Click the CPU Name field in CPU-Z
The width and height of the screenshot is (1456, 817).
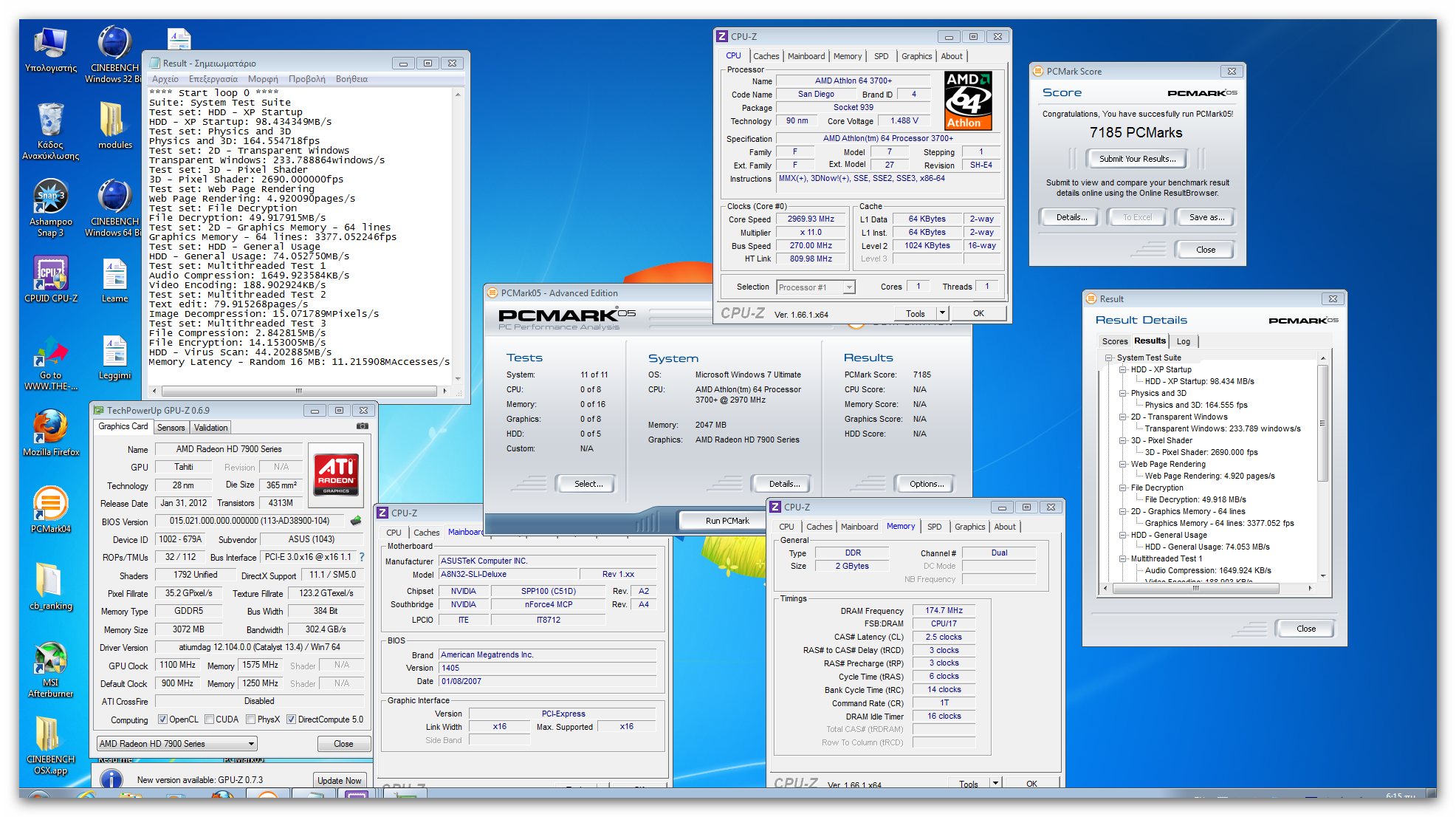pyautogui.click(x=853, y=81)
